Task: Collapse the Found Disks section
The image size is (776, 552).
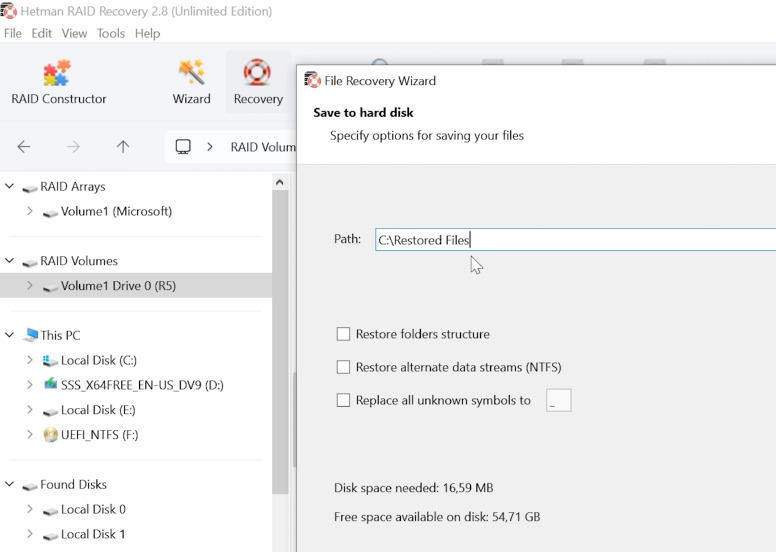Action: click(x=9, y=484)
